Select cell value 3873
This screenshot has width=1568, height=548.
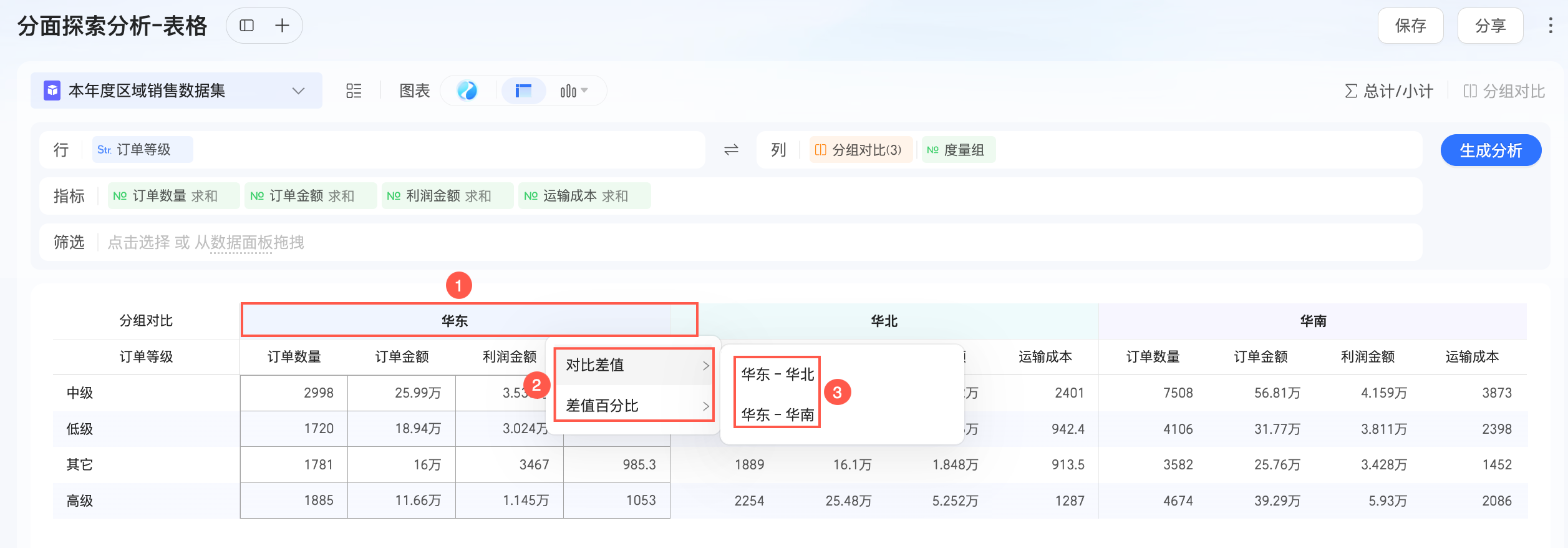pyautogui.click(x=1497, y=393)
